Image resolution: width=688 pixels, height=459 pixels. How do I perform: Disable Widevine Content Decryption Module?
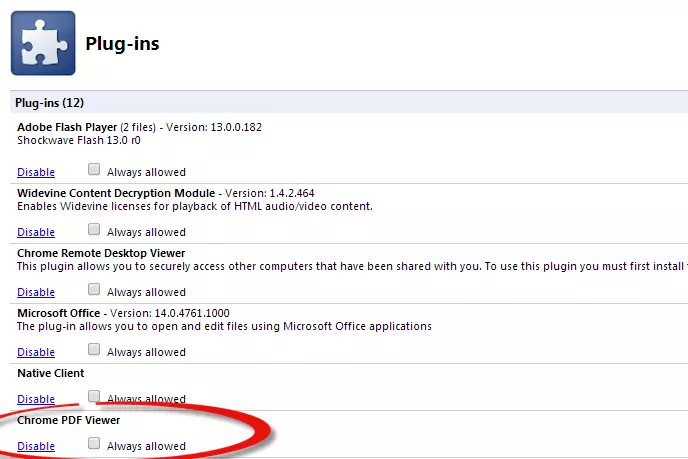coord(36,232)
